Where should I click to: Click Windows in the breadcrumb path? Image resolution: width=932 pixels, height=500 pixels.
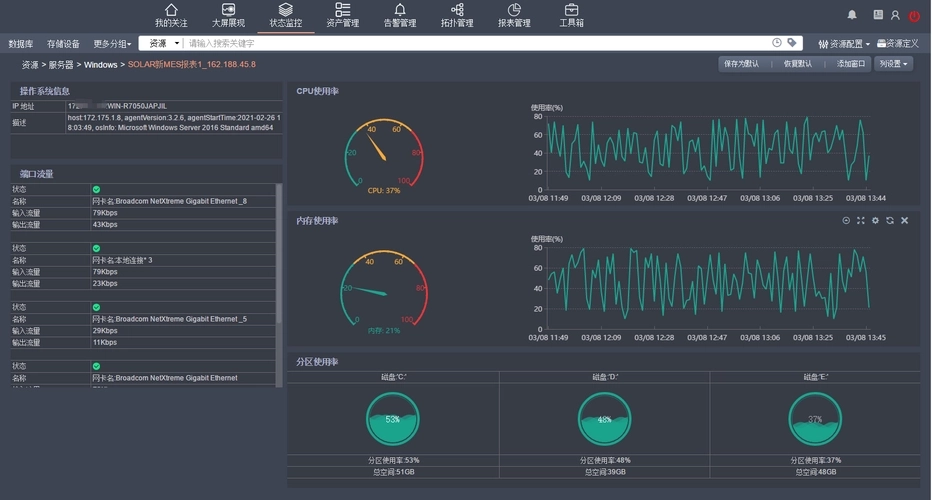100,64
